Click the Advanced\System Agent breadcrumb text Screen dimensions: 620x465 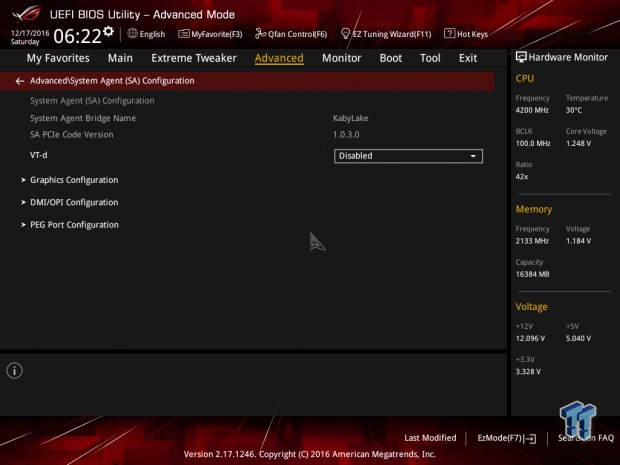tap(112, 81)
